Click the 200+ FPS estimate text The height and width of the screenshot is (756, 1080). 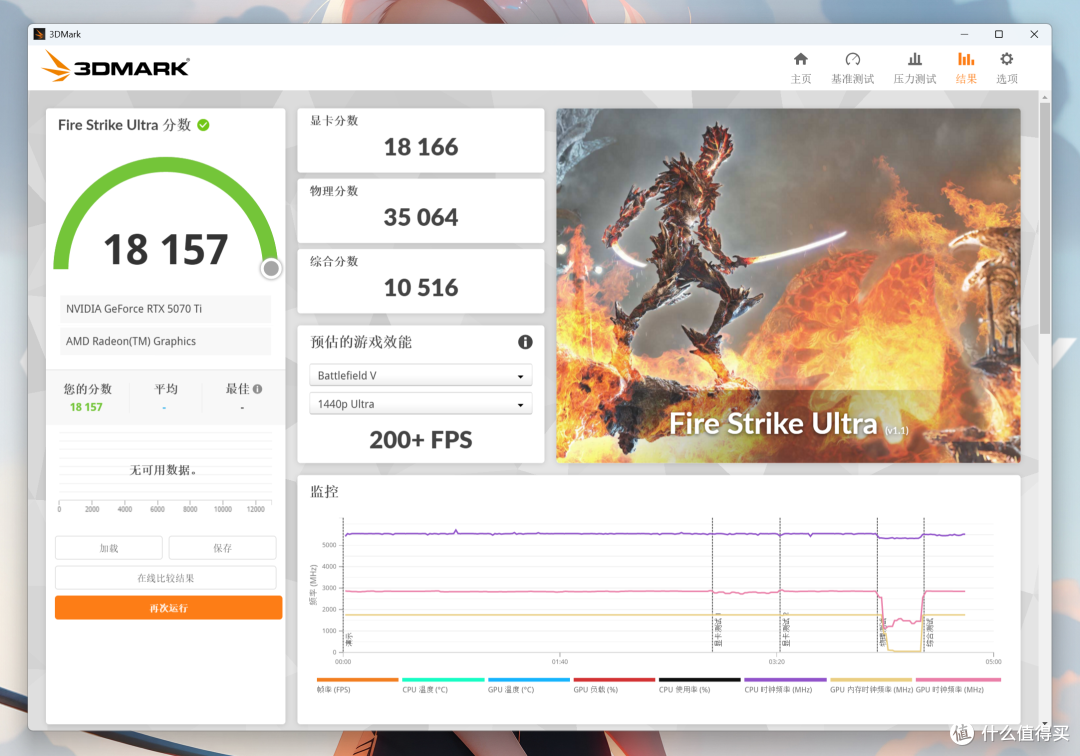(x=421, y=440)
